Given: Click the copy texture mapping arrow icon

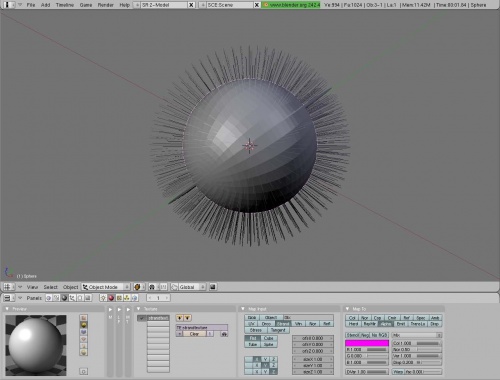Looking at the screenshot, I should 180,318.
